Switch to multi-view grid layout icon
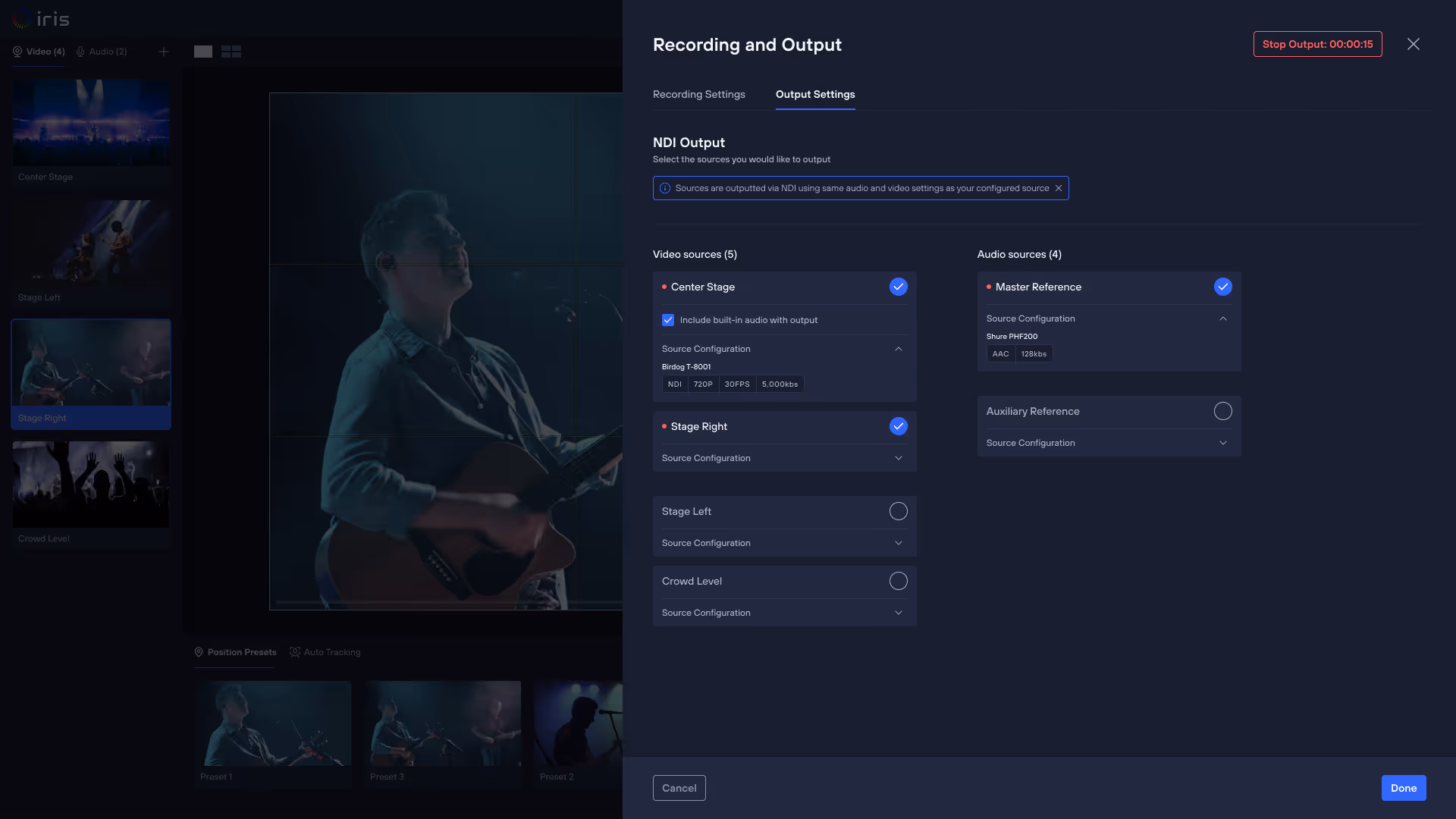The height and width of the screenshot is (819, 1456). [231, 52]
